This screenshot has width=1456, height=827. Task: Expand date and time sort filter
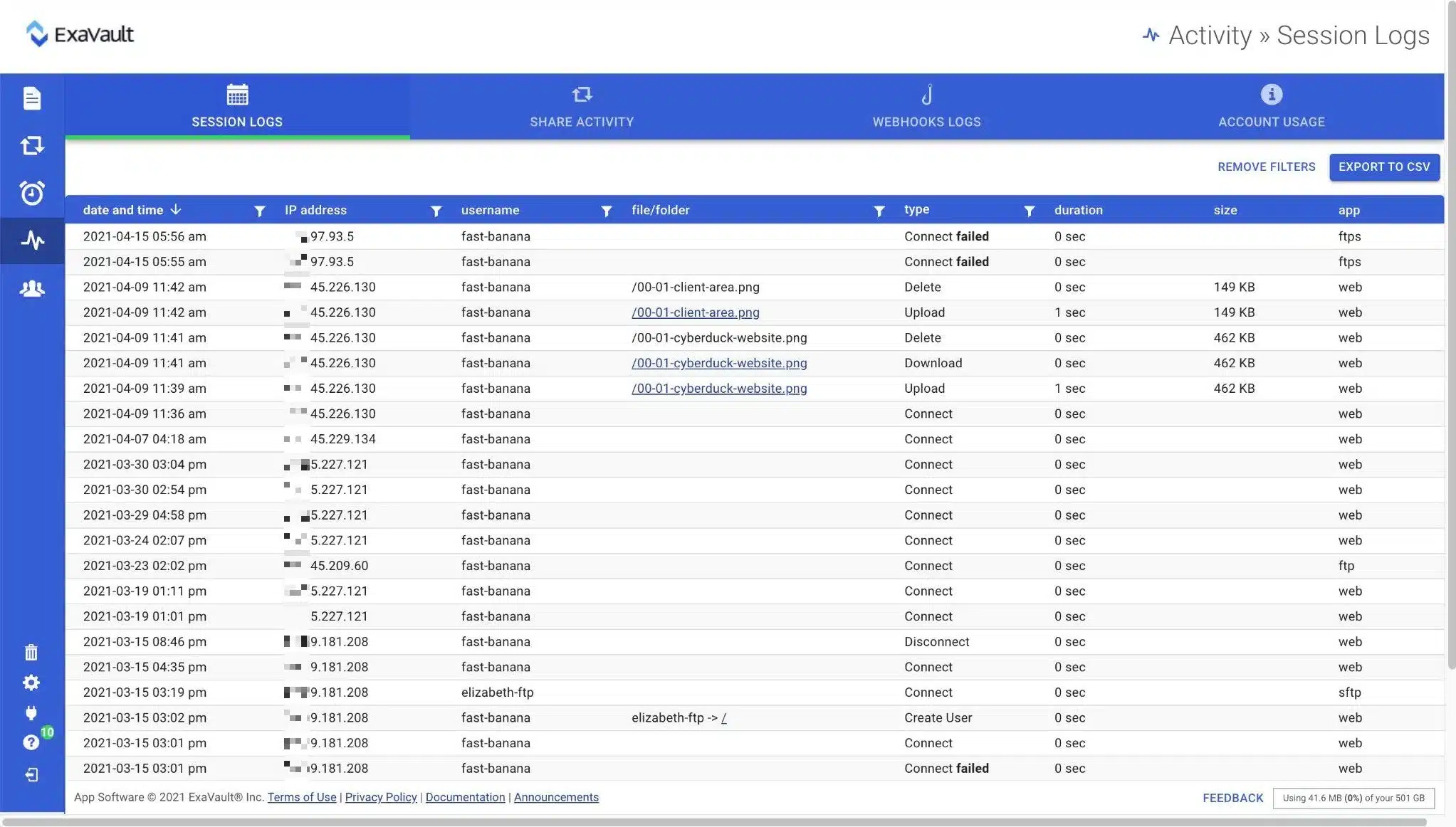click(x=258, y=210)
